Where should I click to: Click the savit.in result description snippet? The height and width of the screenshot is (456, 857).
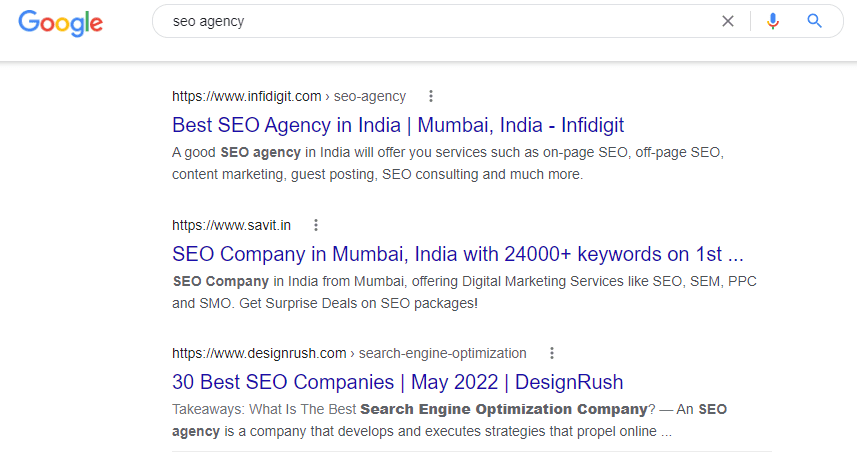pos(464,292)
